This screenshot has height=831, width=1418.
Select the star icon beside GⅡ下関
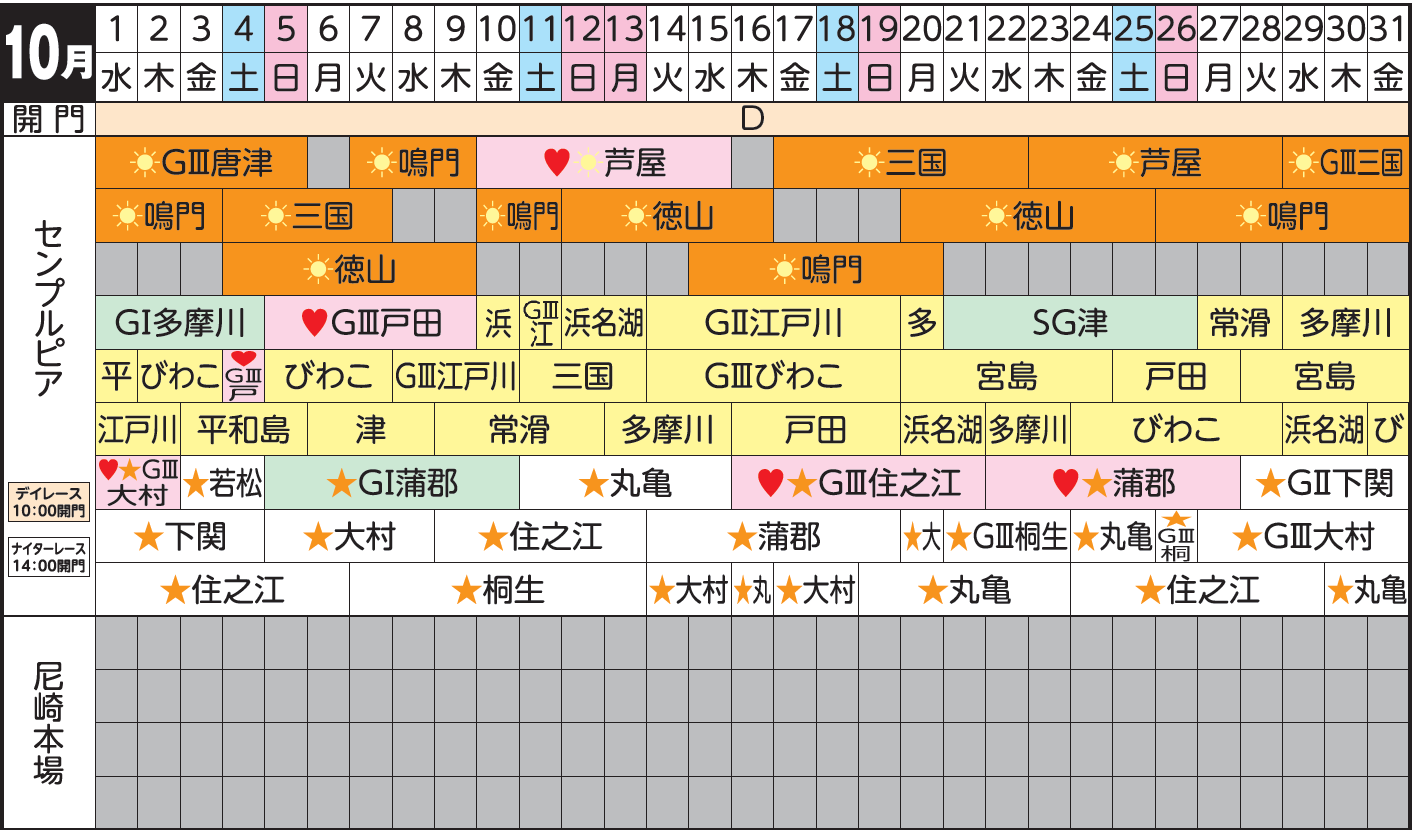coord(1270,485)
